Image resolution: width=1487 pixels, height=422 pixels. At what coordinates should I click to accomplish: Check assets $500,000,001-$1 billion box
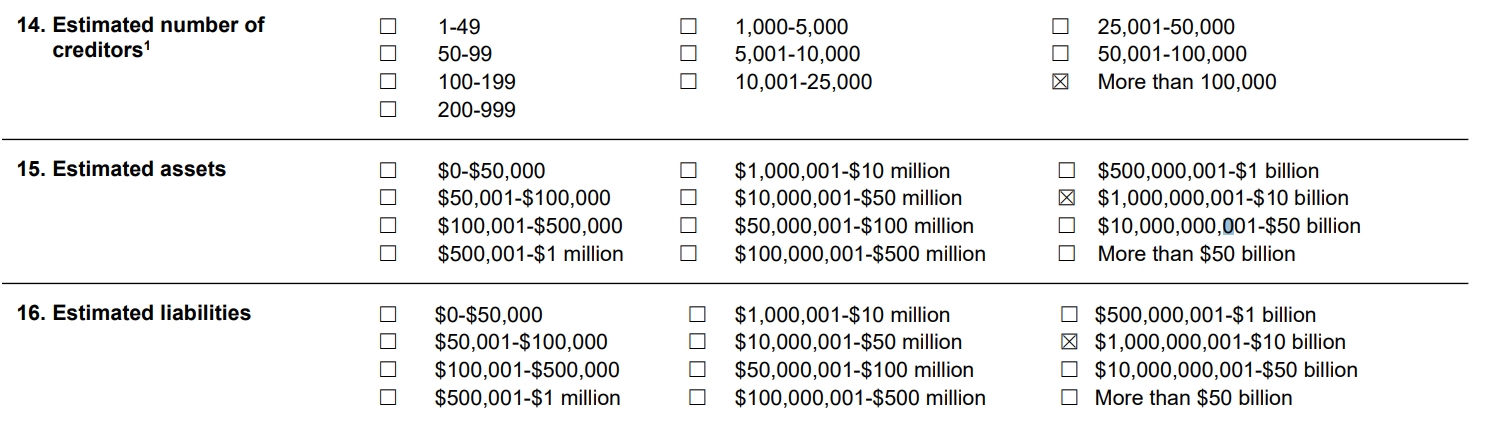point(1067,171)
